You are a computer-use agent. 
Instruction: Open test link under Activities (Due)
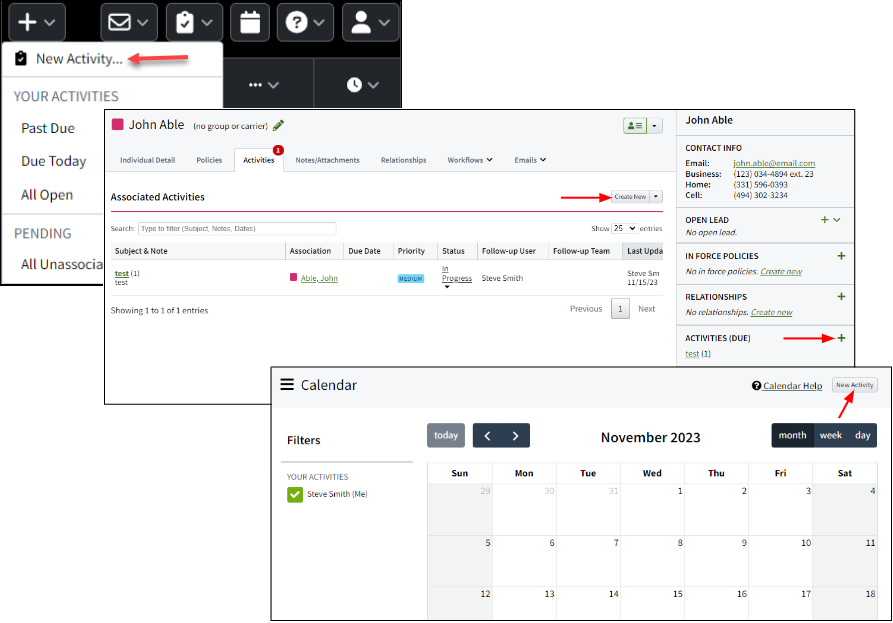click(x=692, y=354)
